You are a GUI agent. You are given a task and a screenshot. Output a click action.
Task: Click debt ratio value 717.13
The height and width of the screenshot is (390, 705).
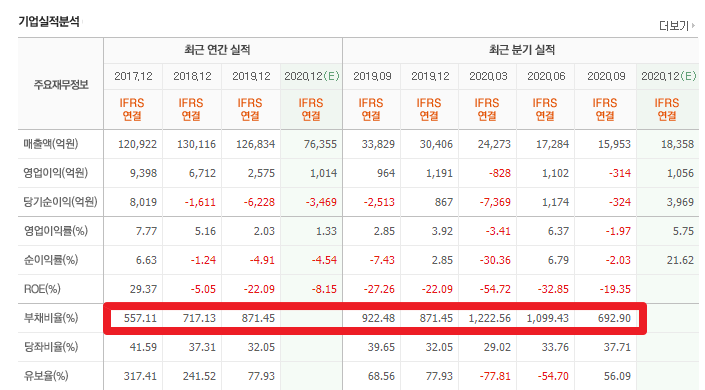(199, 318)
